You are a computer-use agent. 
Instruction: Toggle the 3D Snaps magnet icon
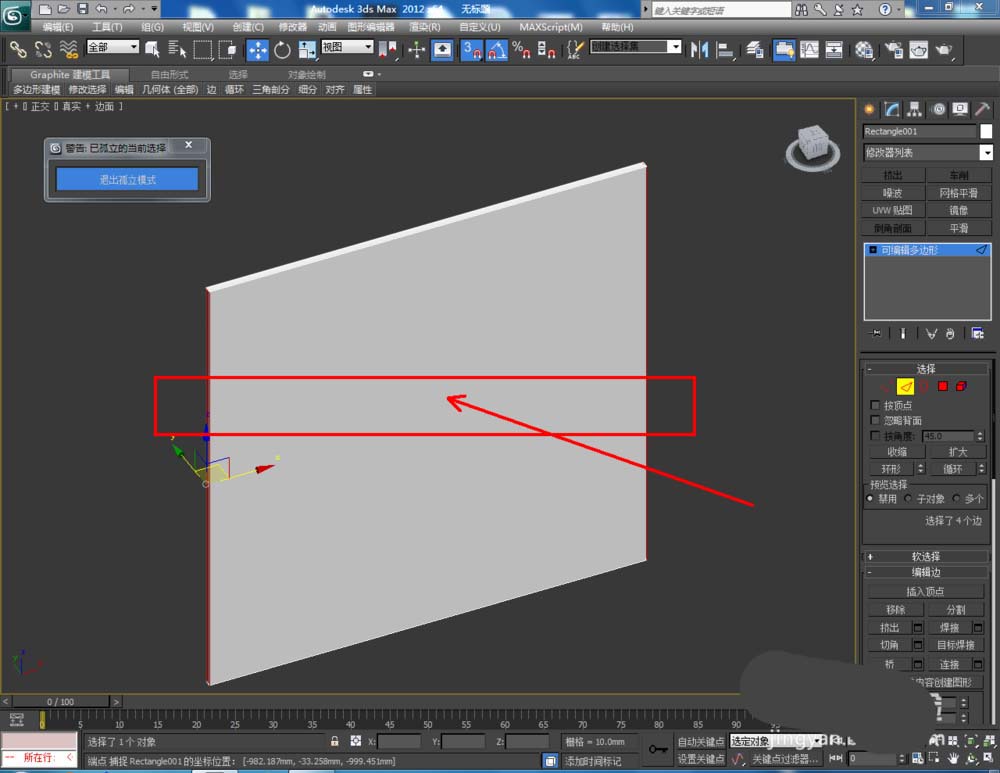pyautogui.click(x=471, y=50)
